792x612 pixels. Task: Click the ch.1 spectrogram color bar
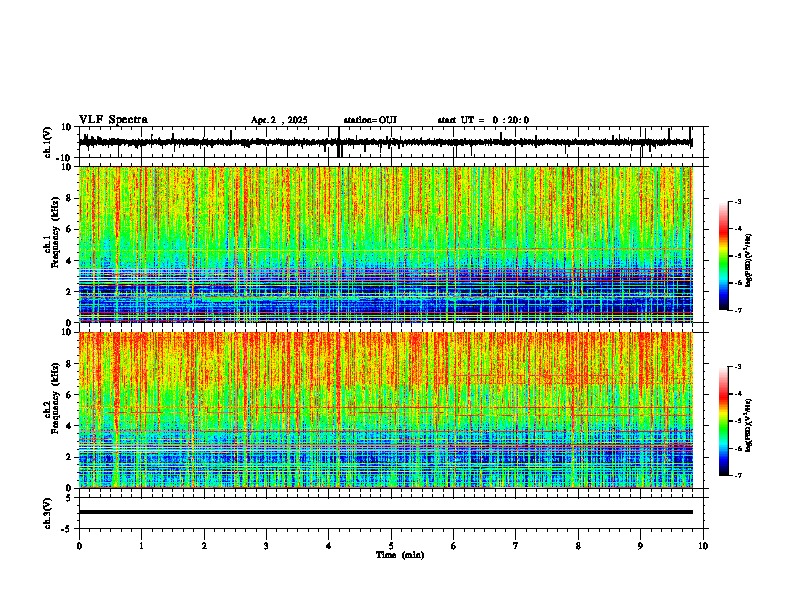(x=723, y=256)
